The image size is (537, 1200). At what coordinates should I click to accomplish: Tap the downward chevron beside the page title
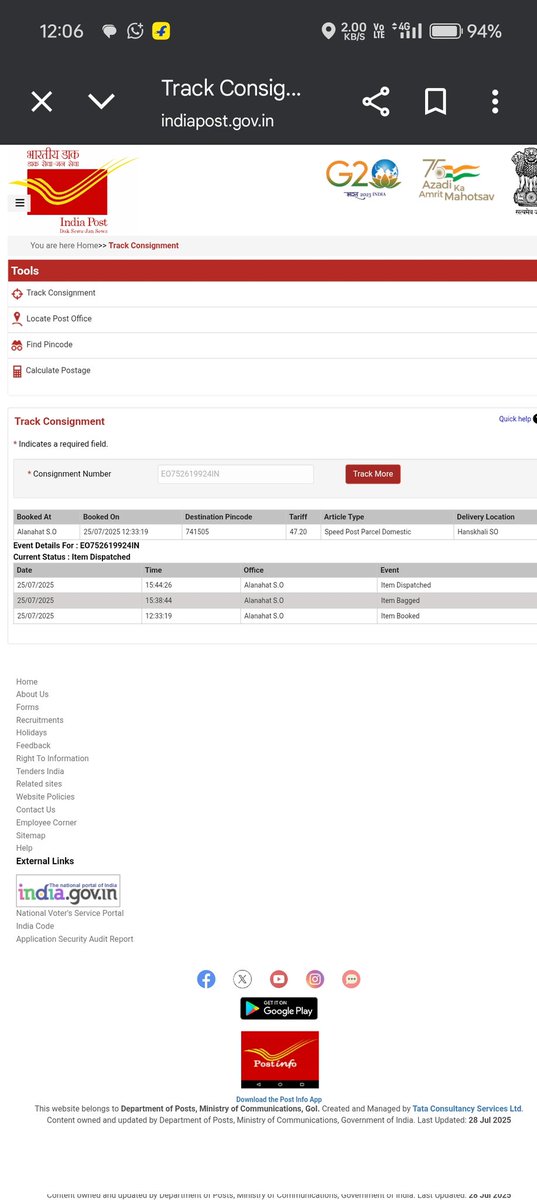[101, 101]
